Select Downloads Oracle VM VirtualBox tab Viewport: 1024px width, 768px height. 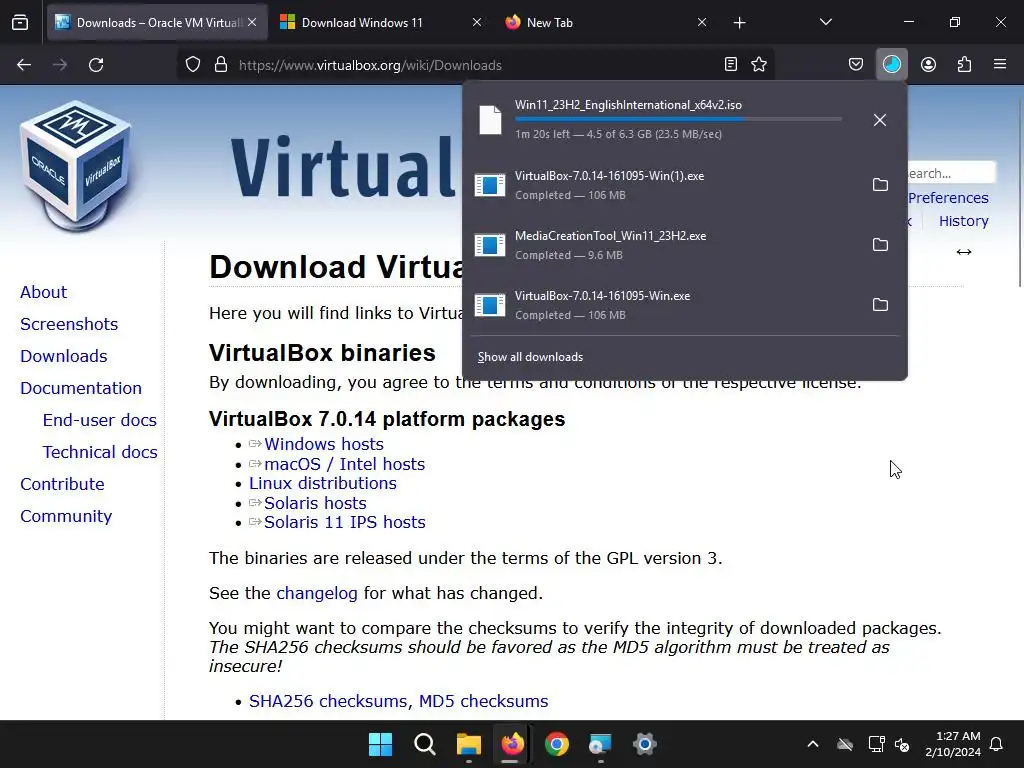tap(157, 22)
